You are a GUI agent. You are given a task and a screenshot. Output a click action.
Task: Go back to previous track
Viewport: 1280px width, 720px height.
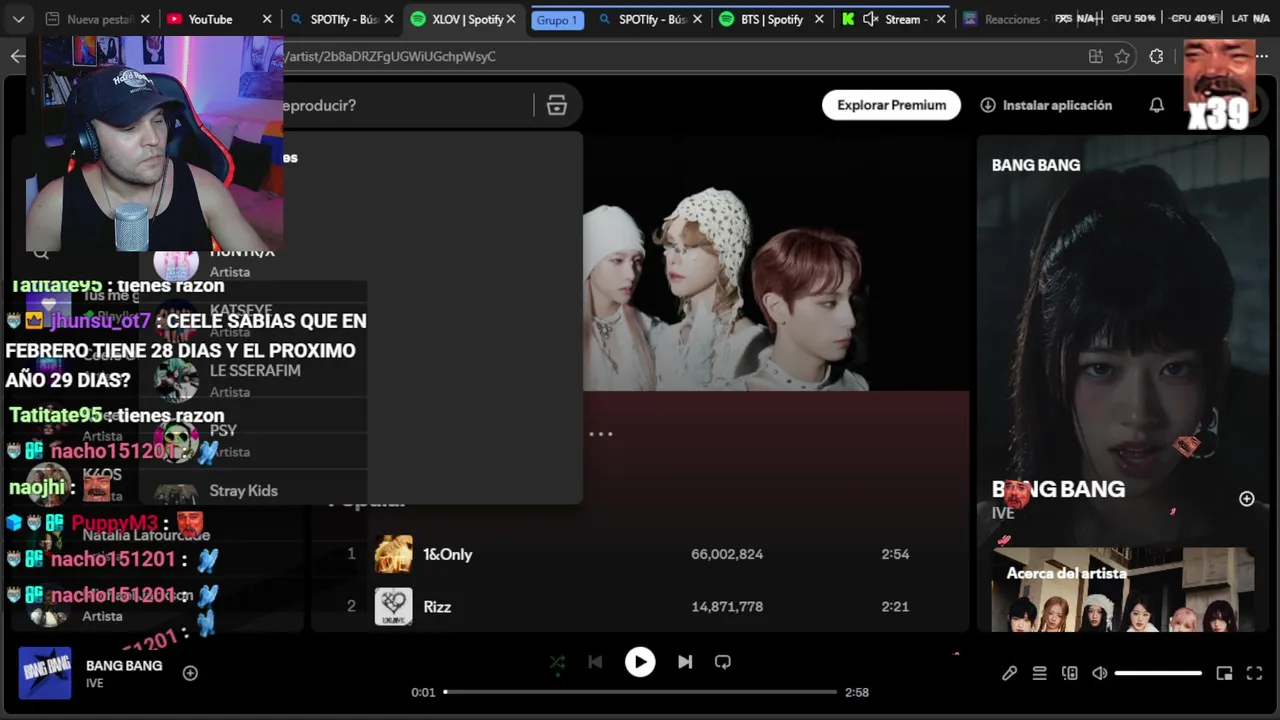pos(595,662)
